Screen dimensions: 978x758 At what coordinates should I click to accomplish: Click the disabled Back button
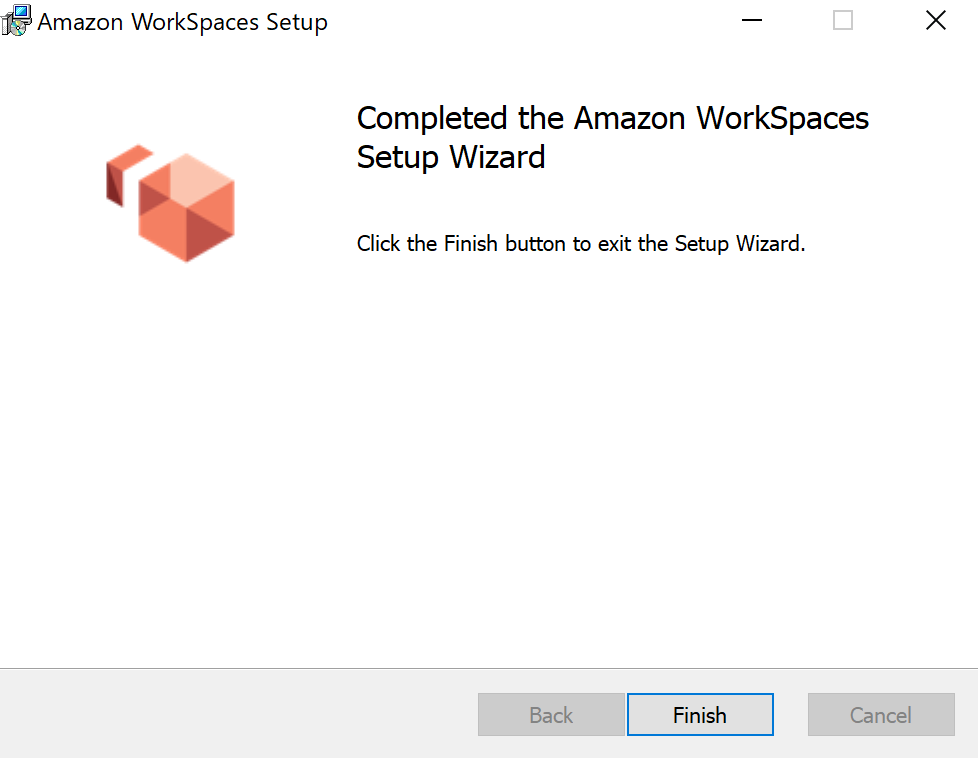(x=551, y=714)
